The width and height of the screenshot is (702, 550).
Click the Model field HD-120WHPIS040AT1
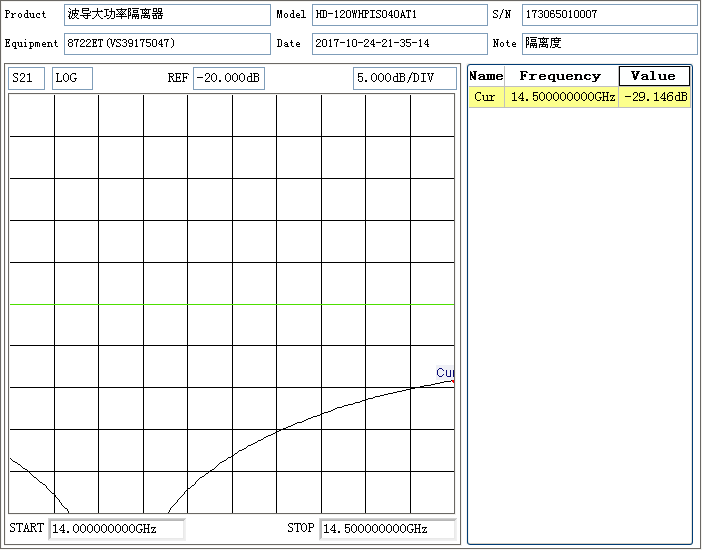point(400,15)
